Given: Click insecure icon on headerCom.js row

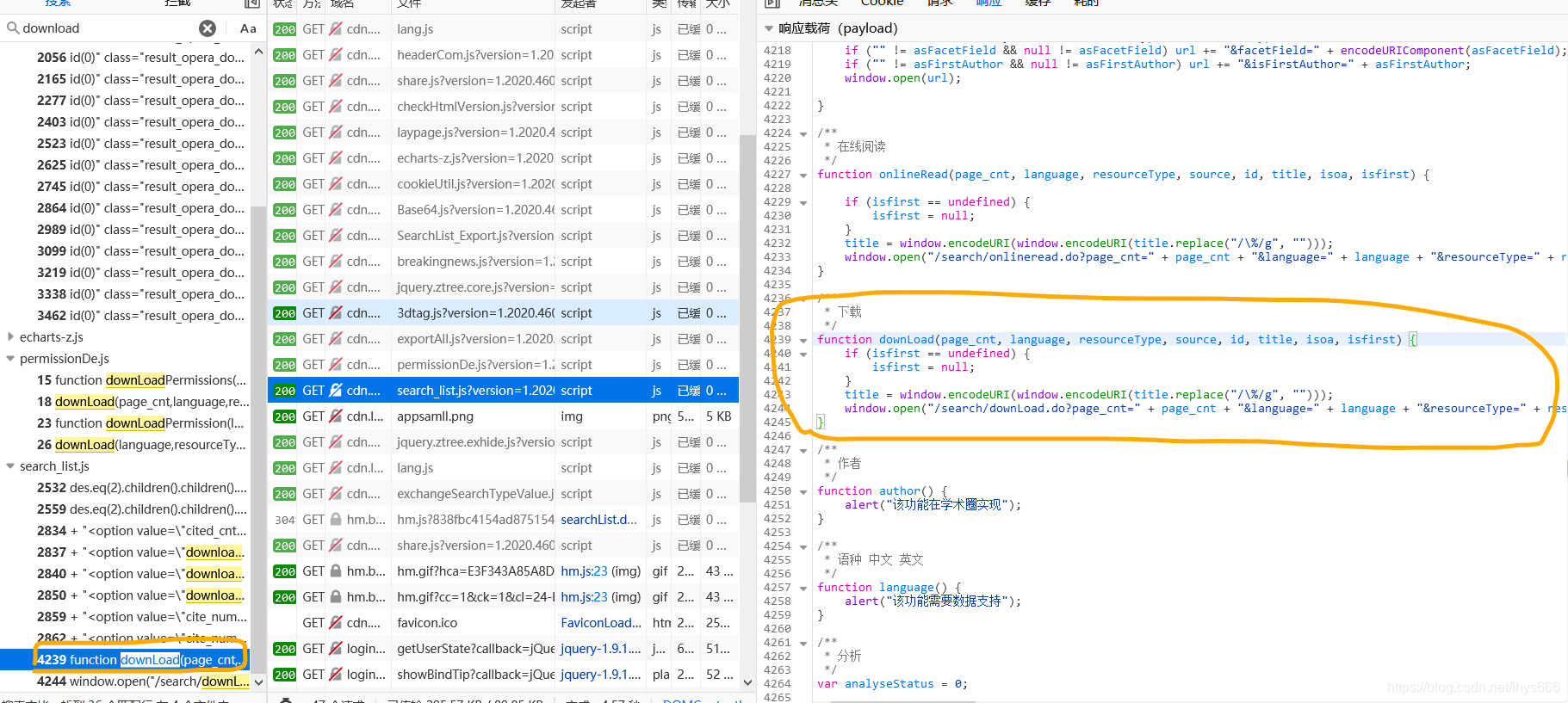Looking at the screenshot, I should coord(336,55).
